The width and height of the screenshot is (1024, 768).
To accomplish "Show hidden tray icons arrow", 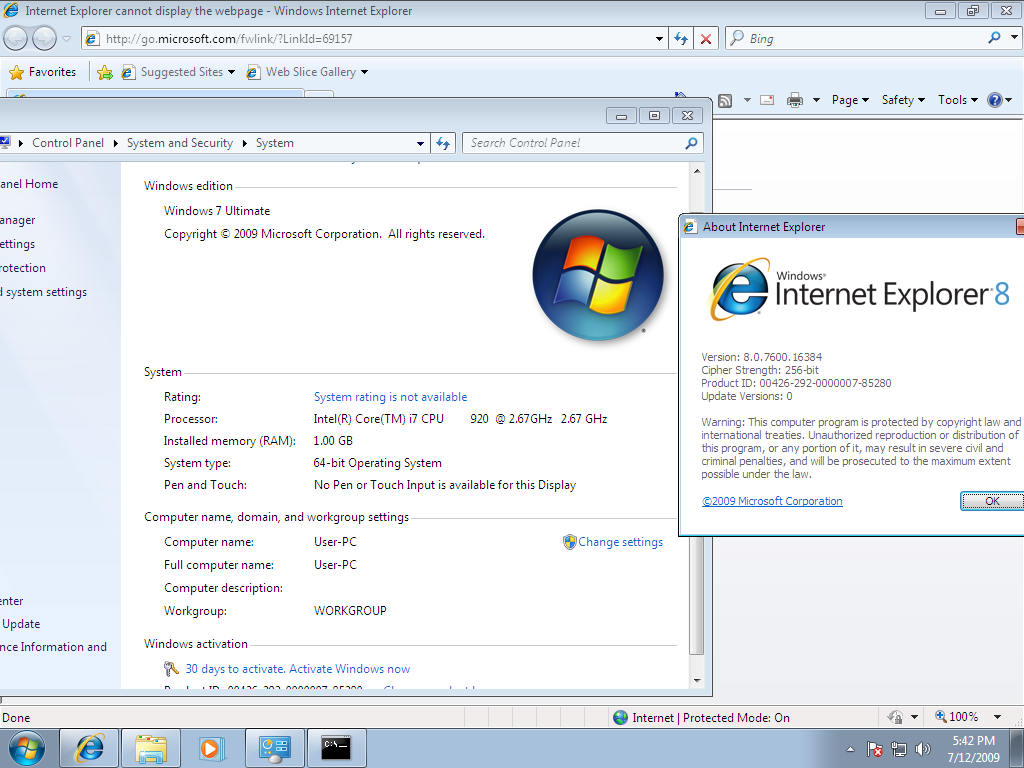I will coord(850,749).
